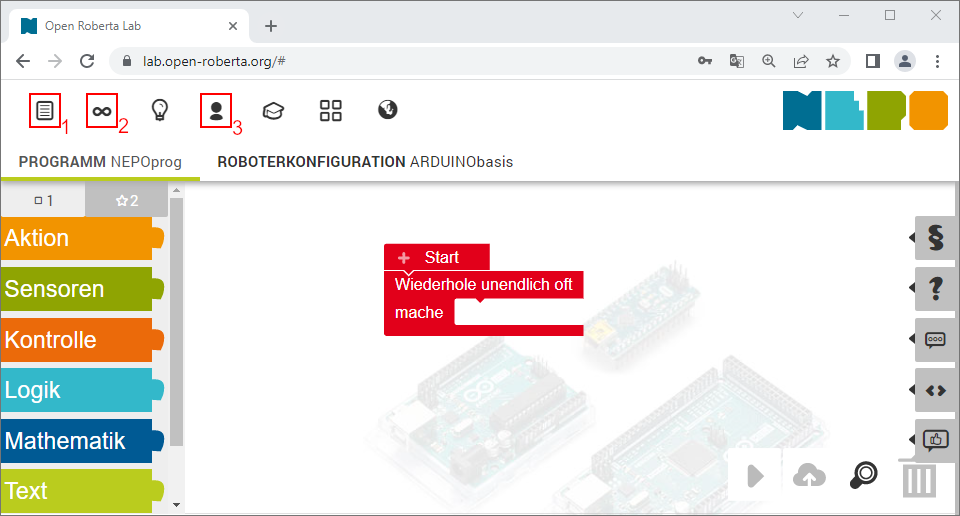Open the Sensoren block category
Image resolution: width=960 pixels, height=516 pixels.
point(82,289)
